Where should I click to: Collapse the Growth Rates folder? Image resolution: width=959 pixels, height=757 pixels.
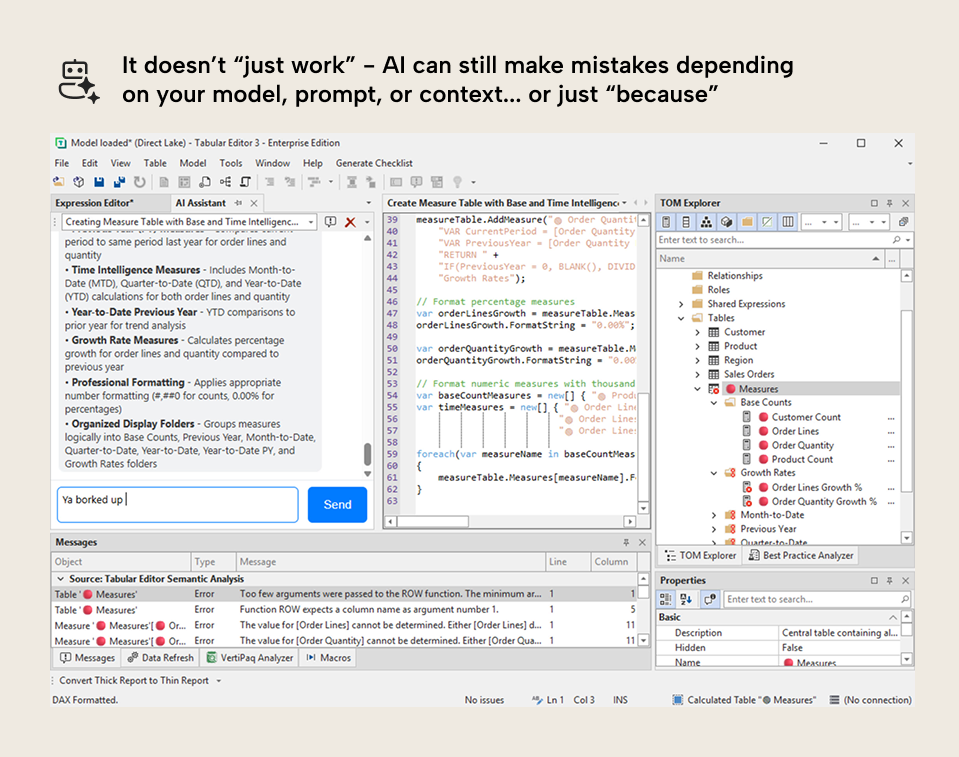point(714,473)
